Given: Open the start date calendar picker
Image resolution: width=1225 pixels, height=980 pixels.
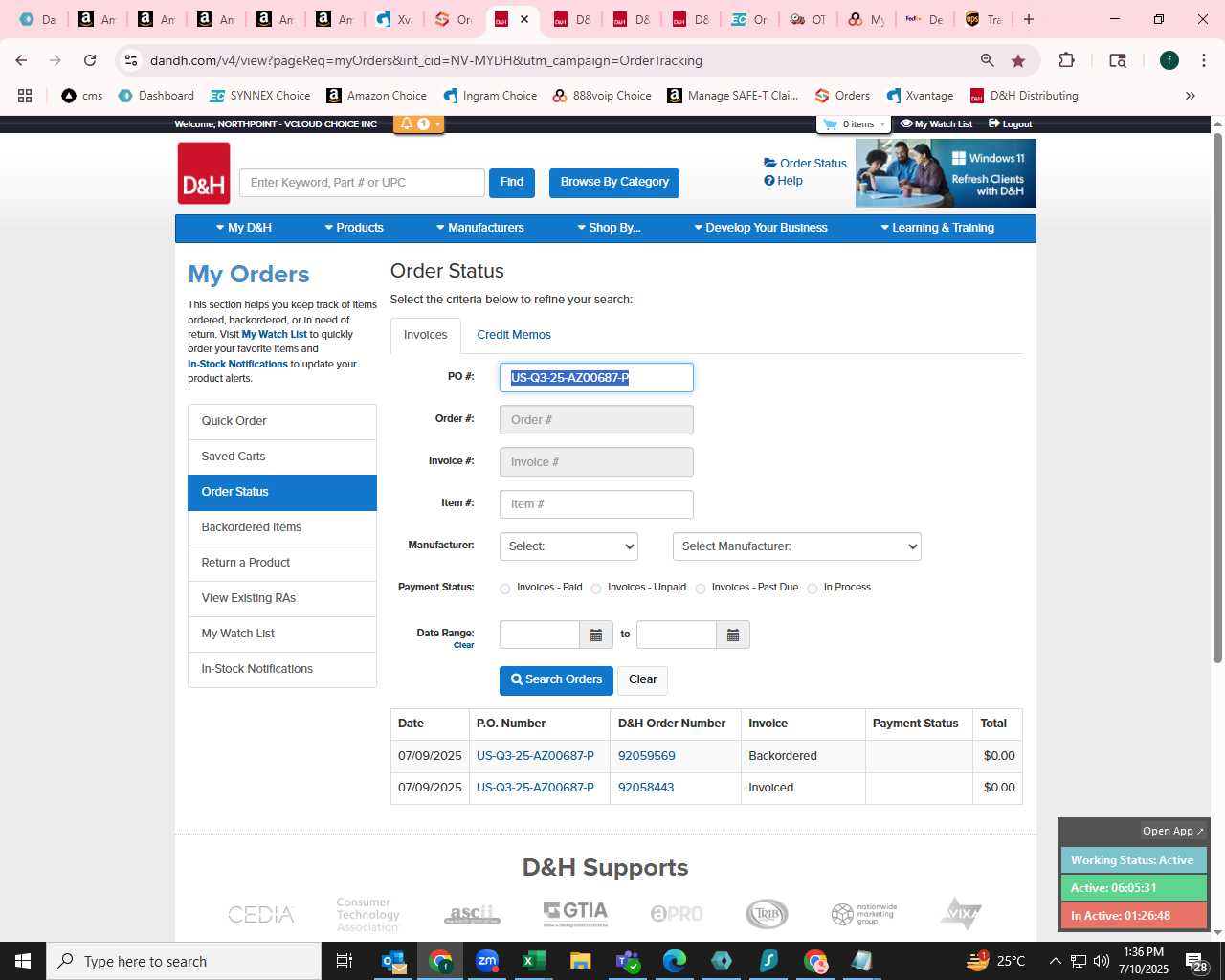Looking at the screenshot, I should pos(595,635).
